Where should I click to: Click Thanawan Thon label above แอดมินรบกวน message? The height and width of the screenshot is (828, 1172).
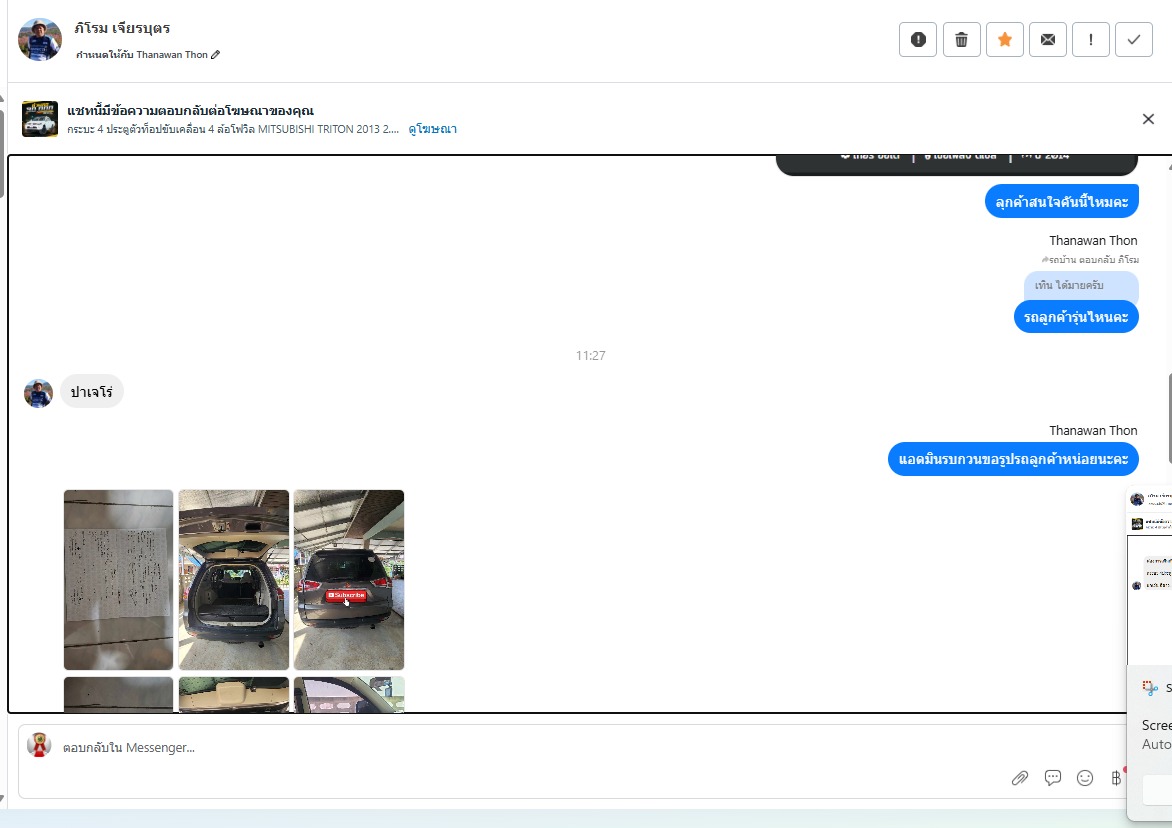click(x=1093, y=430)
